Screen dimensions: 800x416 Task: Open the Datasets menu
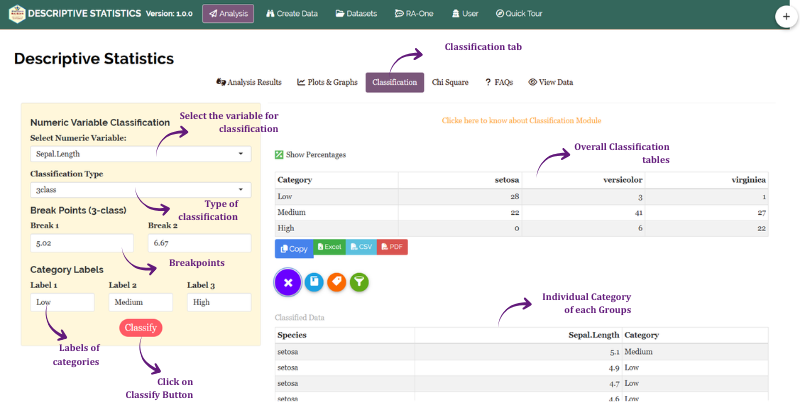pyautogui.click(x=356, y=14)
